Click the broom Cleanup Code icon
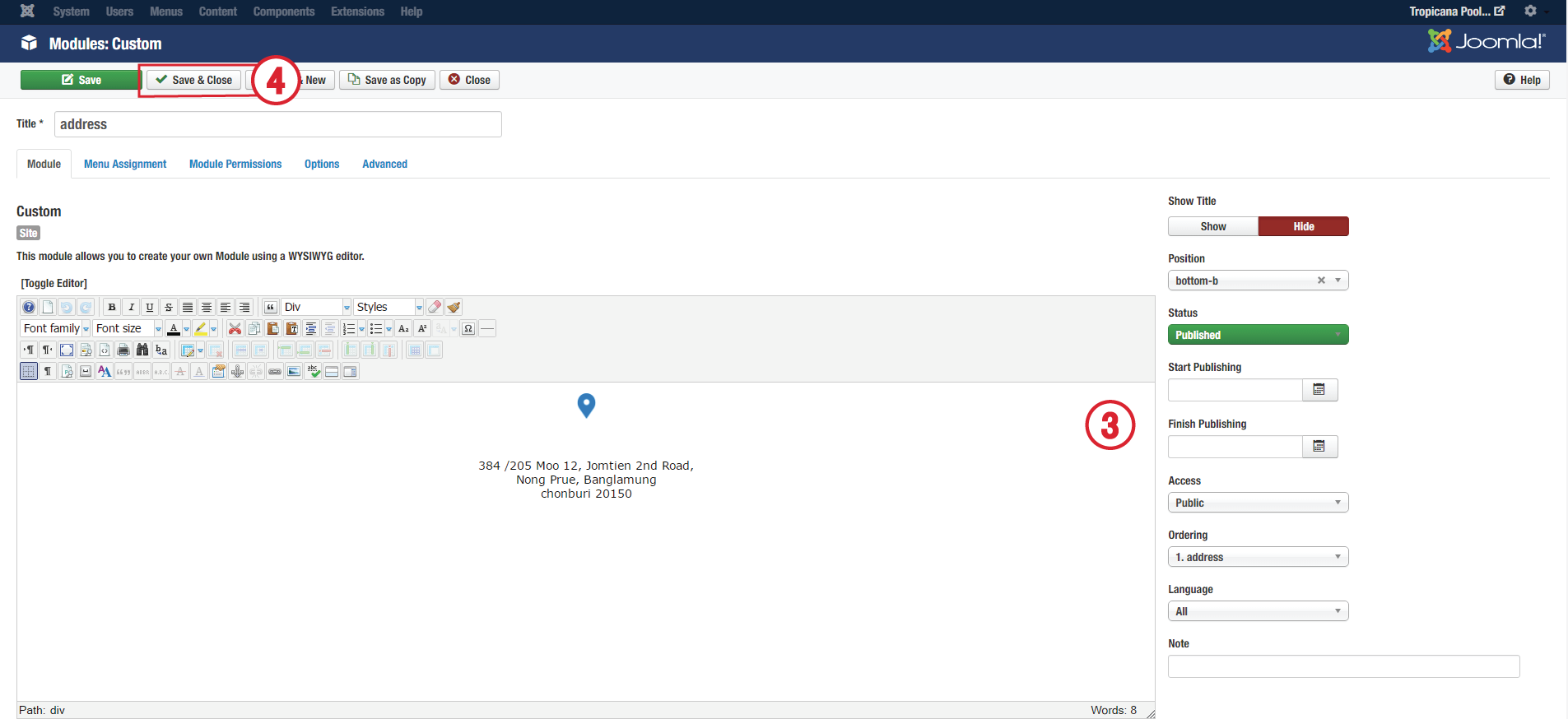Image resolution: width=1568 pixels, height=719 pixels. coord(454,307)
